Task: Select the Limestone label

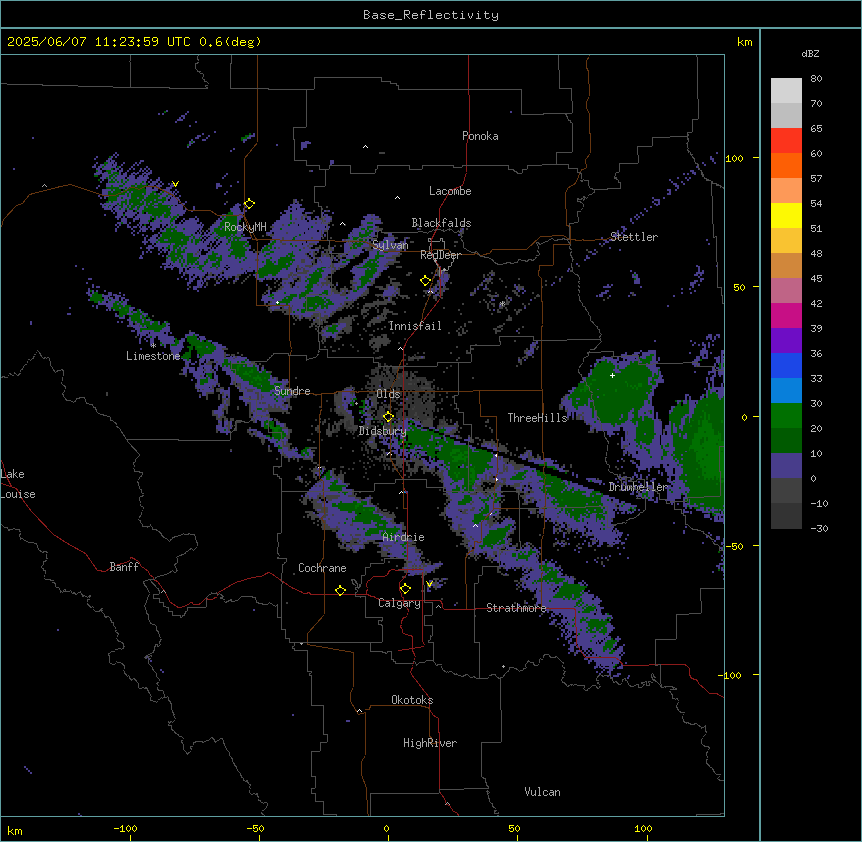Action: tap(153, 356)
